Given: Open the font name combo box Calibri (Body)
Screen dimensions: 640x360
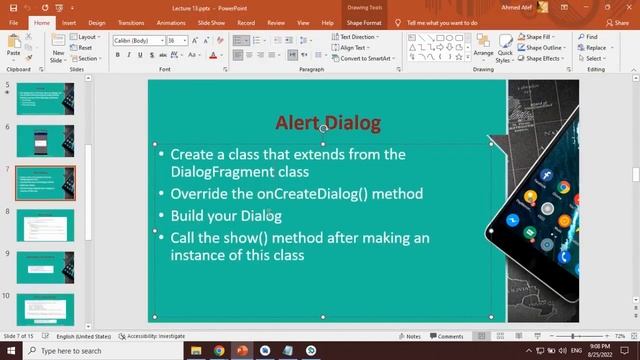Looking at the screenshot, I should coord(139,40).
